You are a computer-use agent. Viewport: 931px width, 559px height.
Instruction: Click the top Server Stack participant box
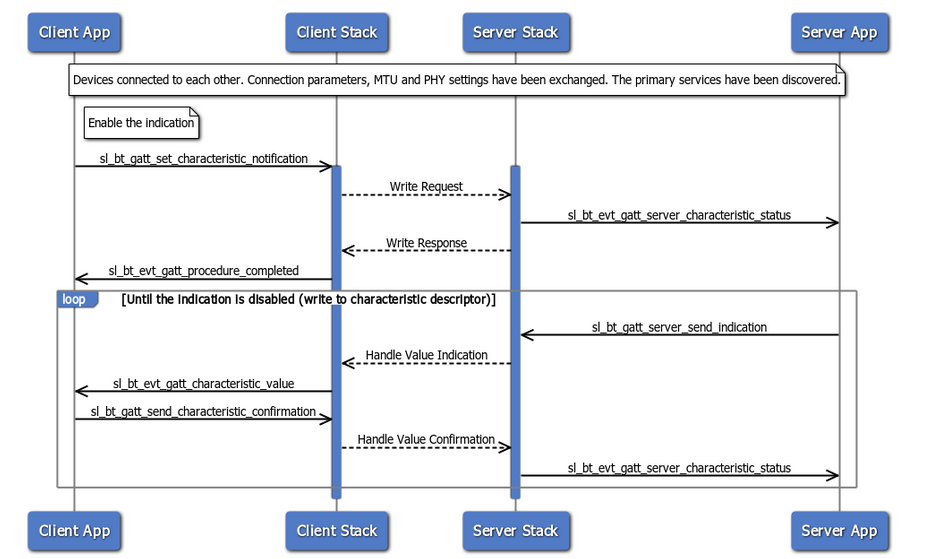pos(515,32)
